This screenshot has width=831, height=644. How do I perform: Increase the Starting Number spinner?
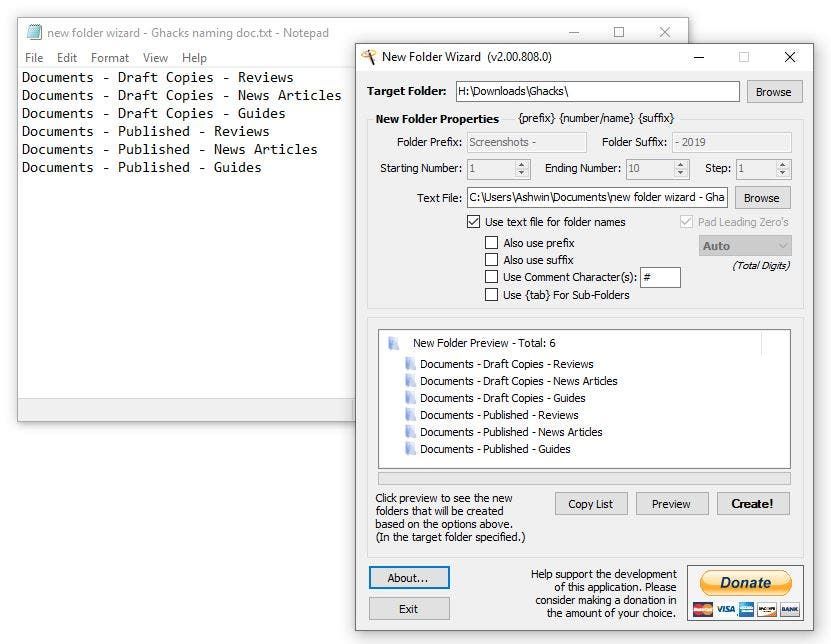click(x=521, y=164)
